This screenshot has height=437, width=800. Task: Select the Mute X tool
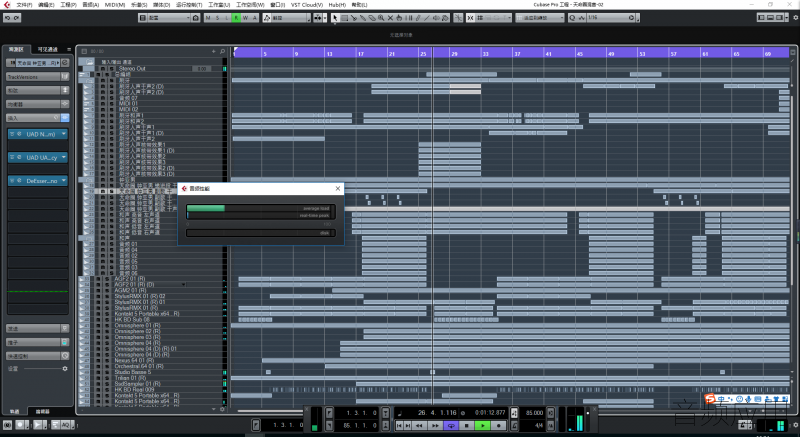tap(390, 18)
